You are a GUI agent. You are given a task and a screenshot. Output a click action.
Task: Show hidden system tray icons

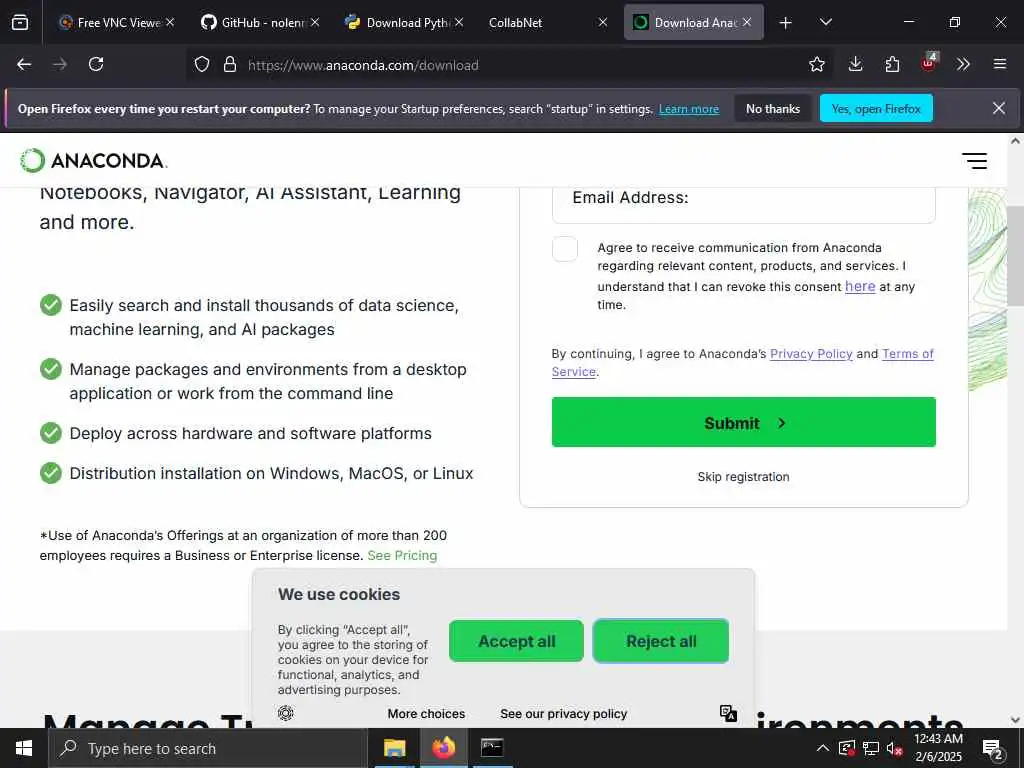pyautogui.click(x=823, y=748)
